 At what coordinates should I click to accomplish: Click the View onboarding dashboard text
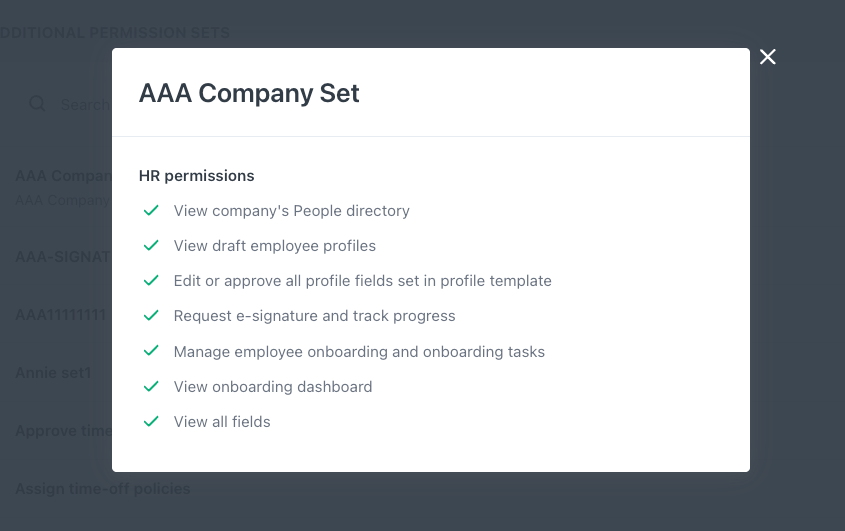pos(273,387)
